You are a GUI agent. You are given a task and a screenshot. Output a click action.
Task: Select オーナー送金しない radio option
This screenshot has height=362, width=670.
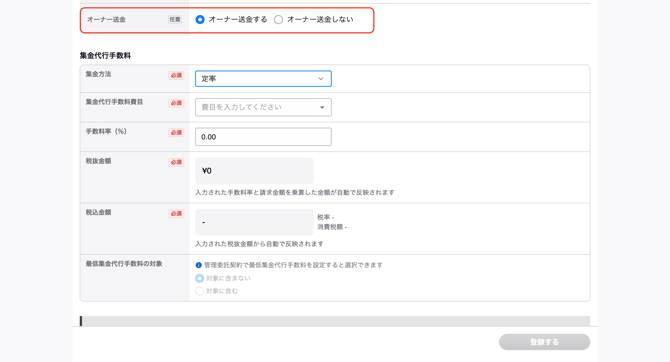(x=278, y=20)
